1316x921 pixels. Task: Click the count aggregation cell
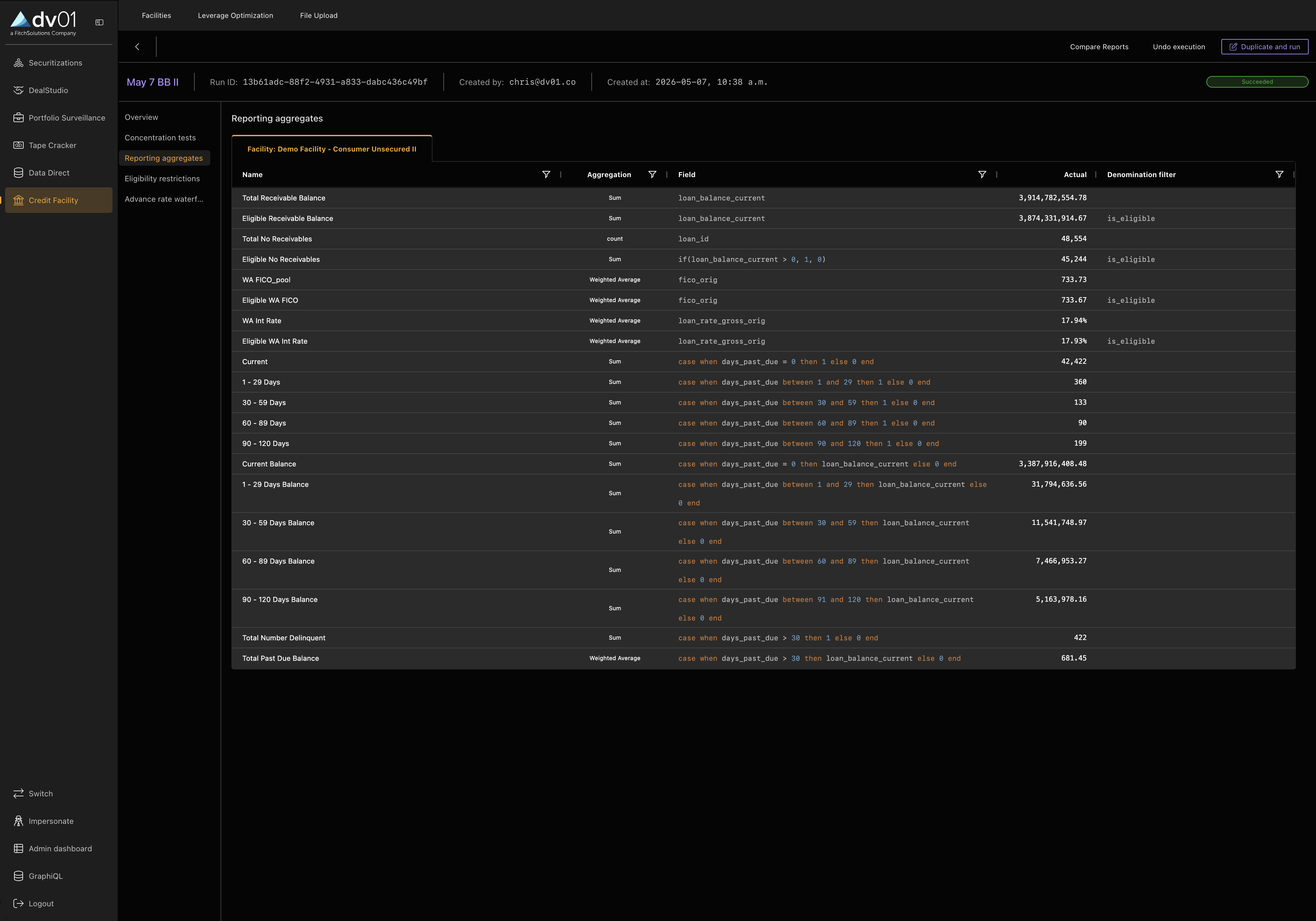click(x=615, y=239)
